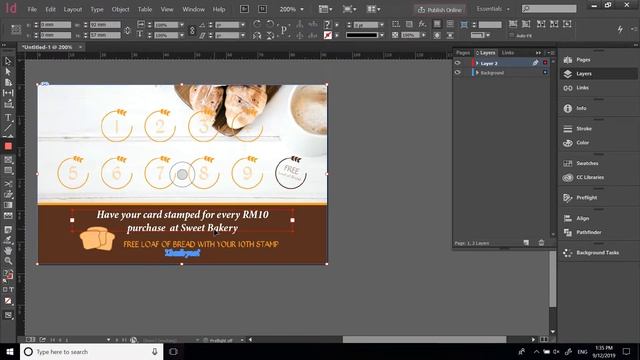640x360 pixels.
Task: Open the zoom level 200% dropdown
Action: point(302,9)
